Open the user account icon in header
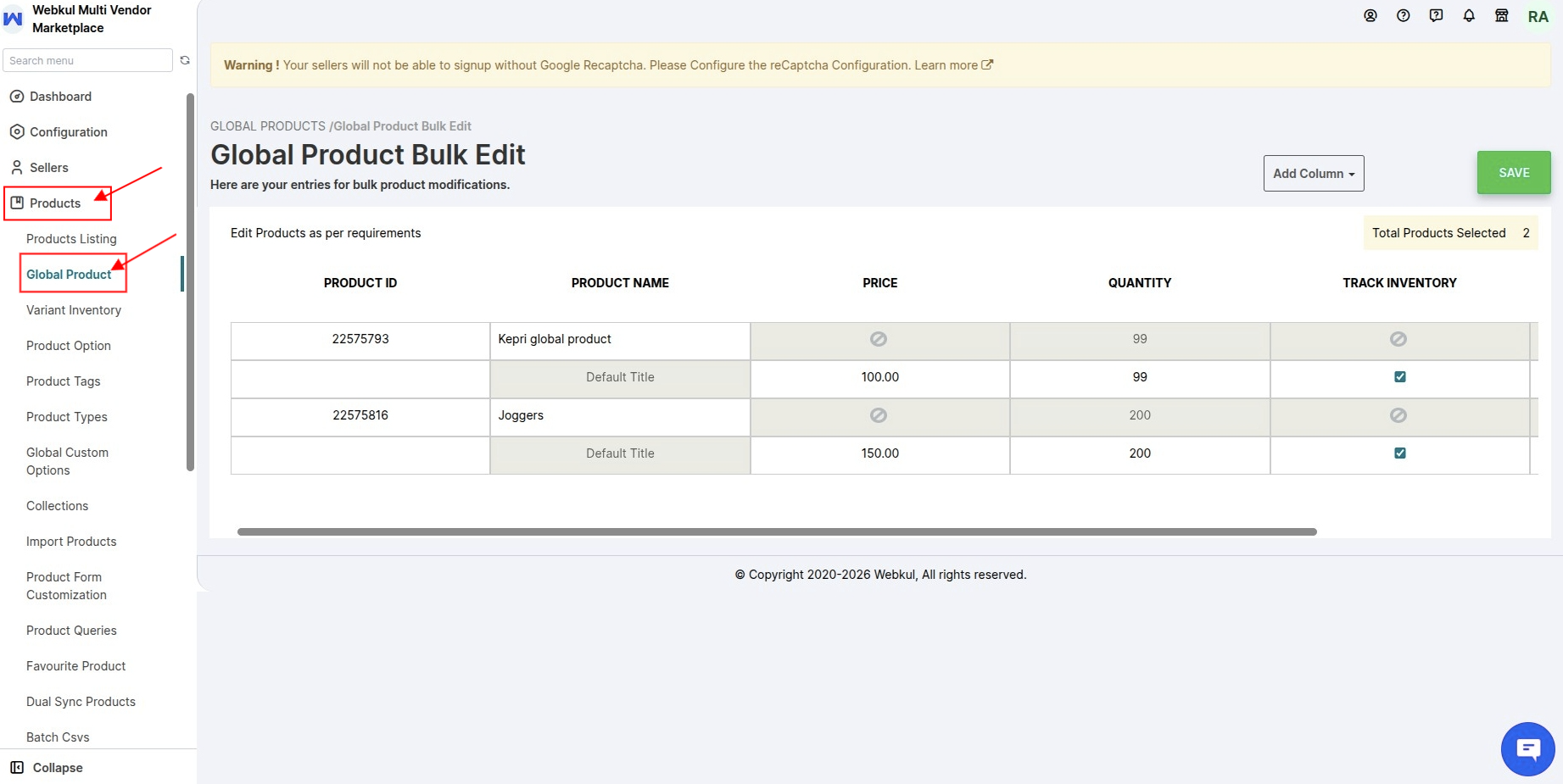The height and width of the screenshot is (784, 1563). click(x=1370, y=15)
